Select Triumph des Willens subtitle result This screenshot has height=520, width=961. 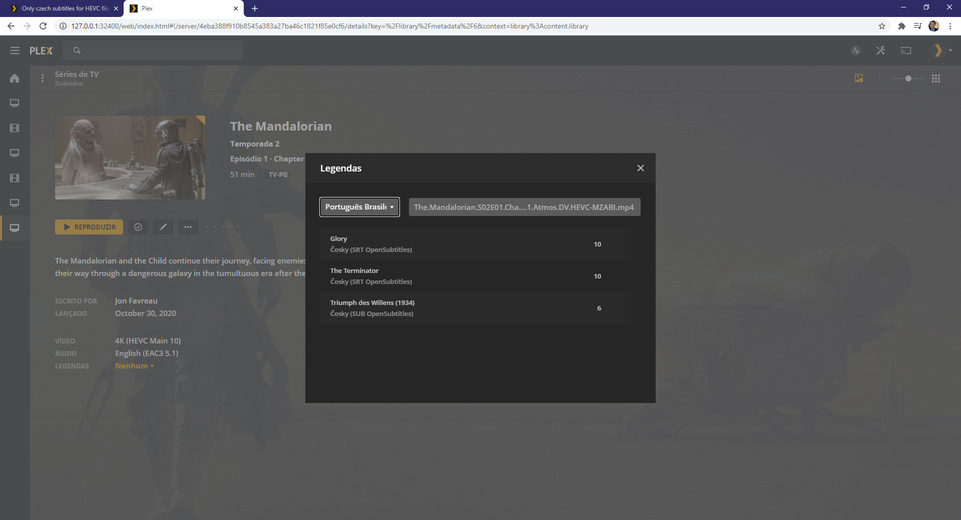(475, 308)
